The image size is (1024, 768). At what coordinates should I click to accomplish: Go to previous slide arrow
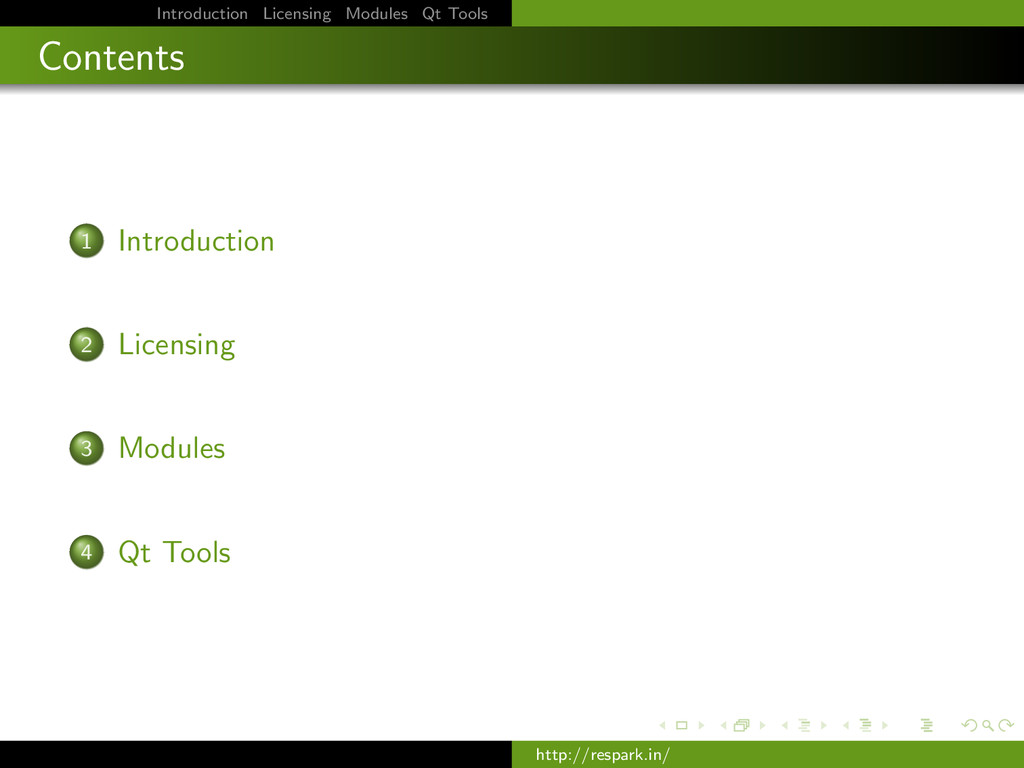click(663, 726)
